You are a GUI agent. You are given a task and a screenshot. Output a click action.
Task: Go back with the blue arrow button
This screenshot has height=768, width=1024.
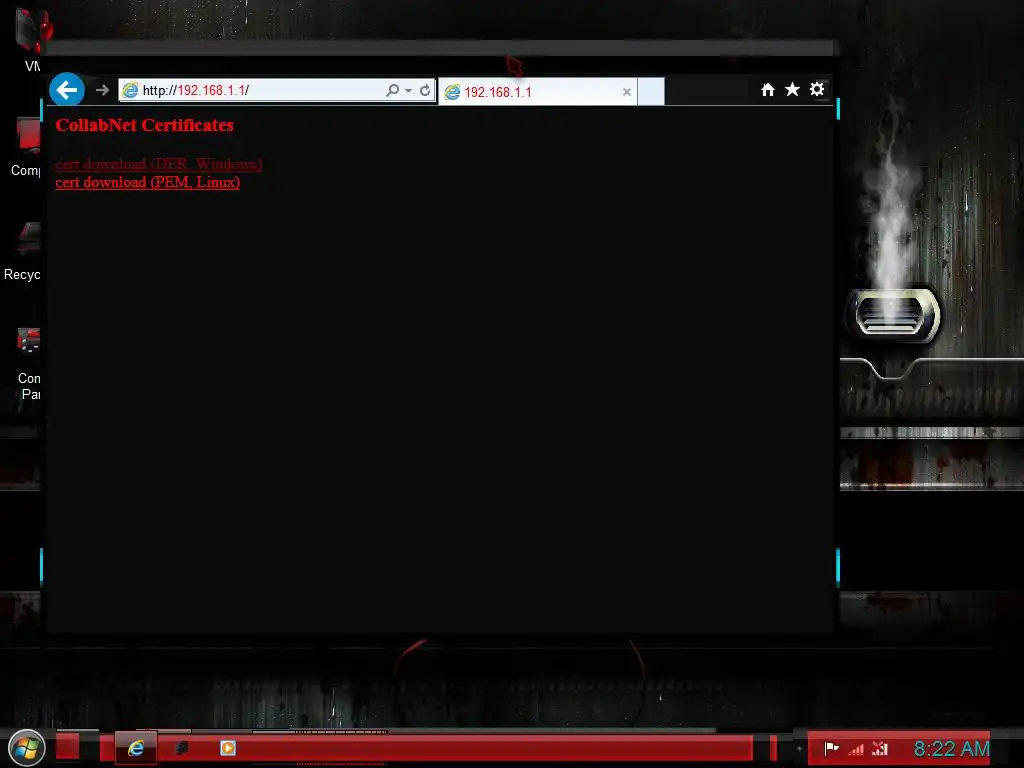click(x=67, y=89)
